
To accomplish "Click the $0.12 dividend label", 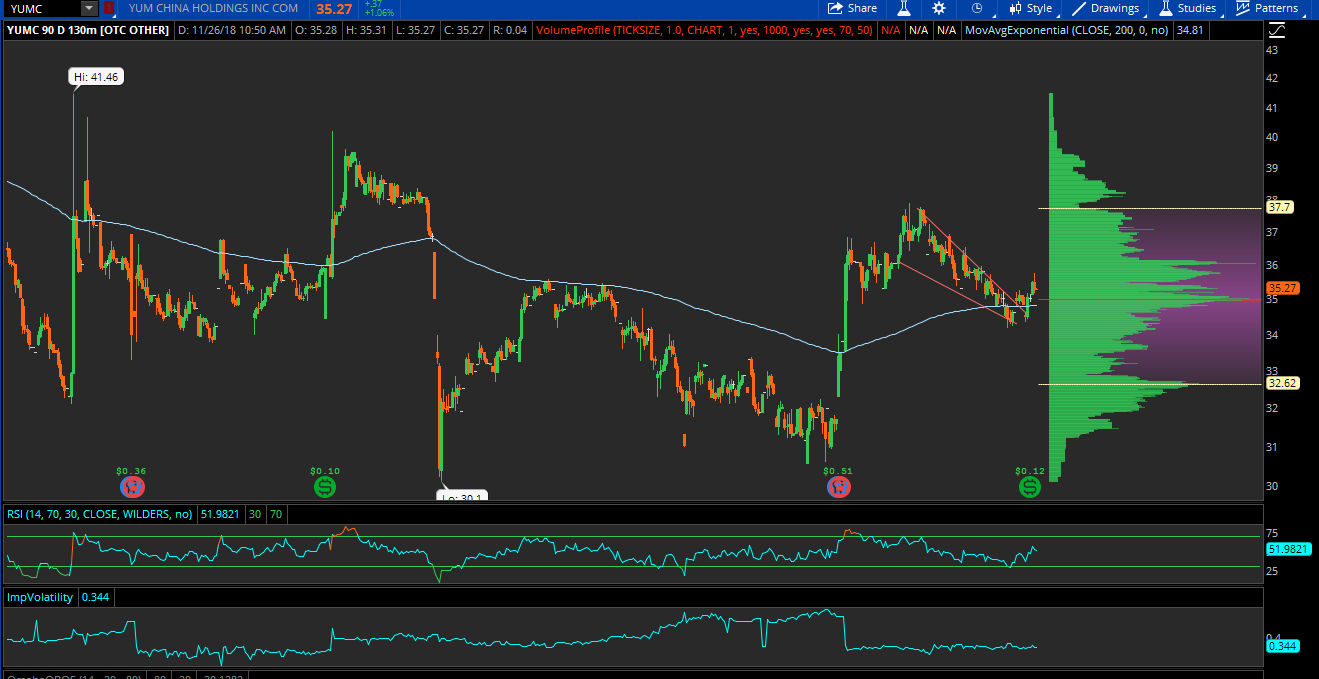I will [x=1029, y=470].
